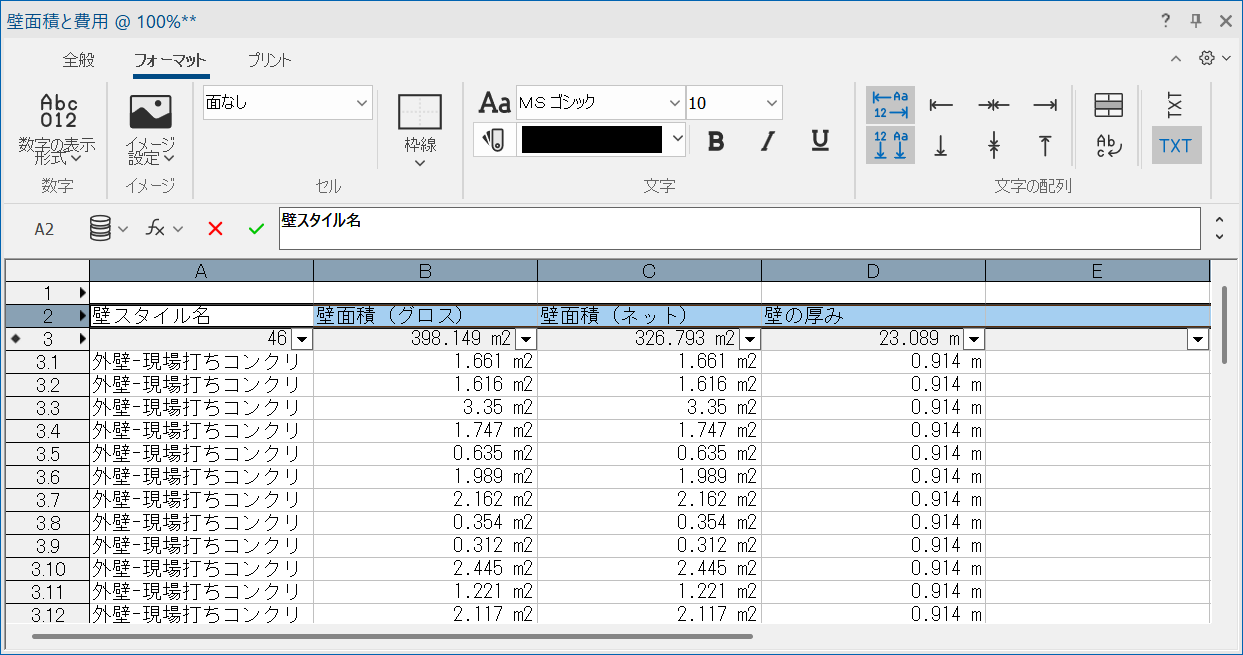
Task: Switch to the プリント tab
Action: click(270, 60)
